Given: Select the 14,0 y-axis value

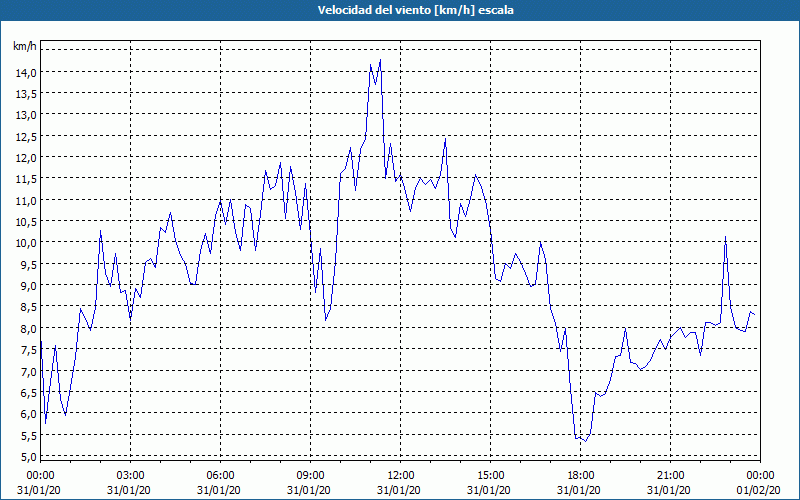Looking at the screenshot, I should (26, 72).
